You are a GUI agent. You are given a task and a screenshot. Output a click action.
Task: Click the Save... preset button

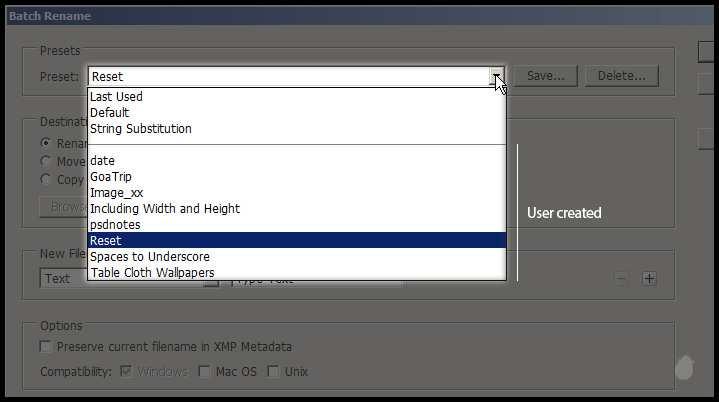[546, 76]
